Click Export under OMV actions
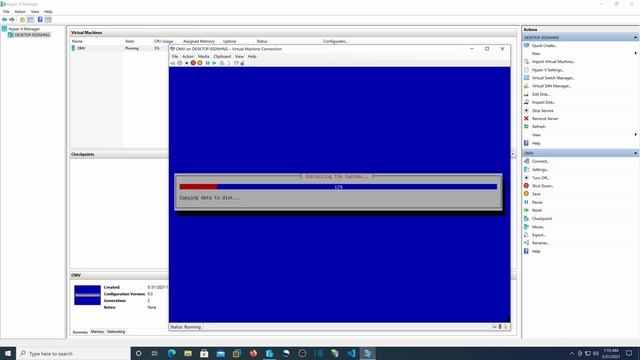The height and width of the screenshot is (360, 640). click(538, 235)
